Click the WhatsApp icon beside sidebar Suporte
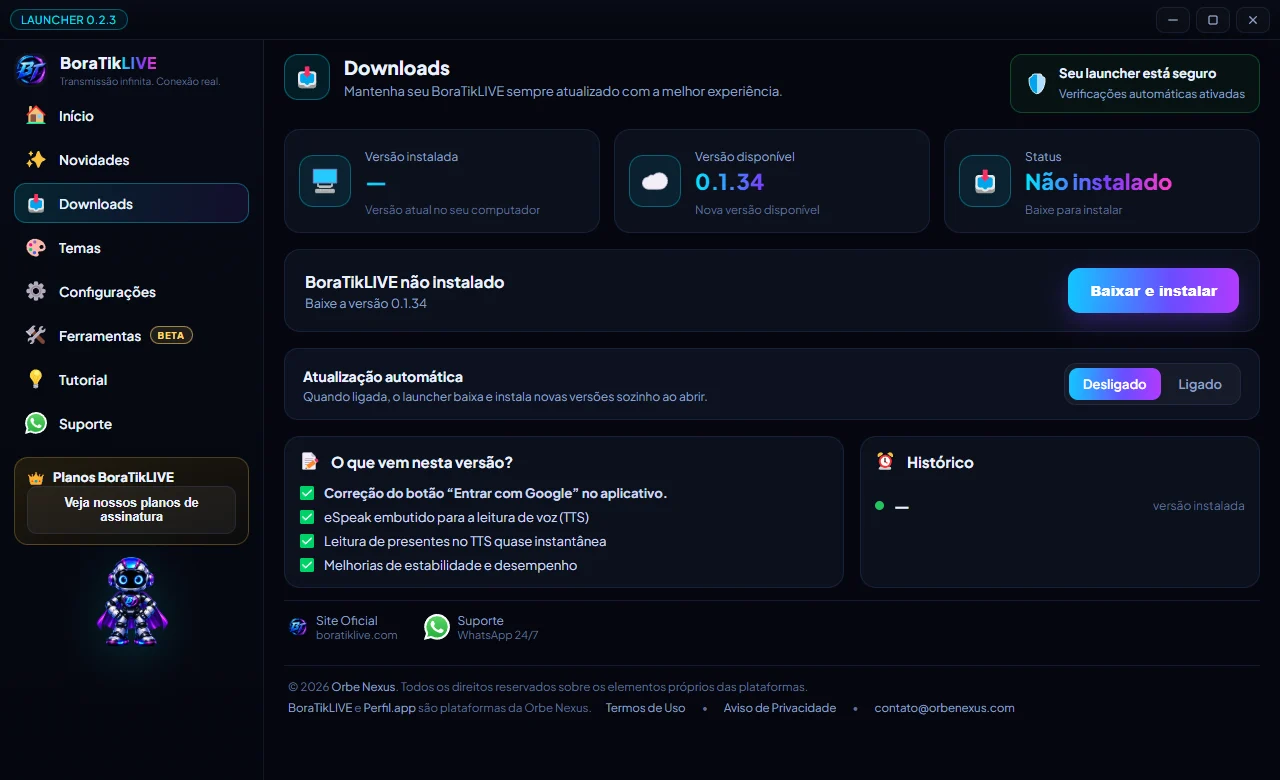1280x780 pixels. tap(36, 423)
